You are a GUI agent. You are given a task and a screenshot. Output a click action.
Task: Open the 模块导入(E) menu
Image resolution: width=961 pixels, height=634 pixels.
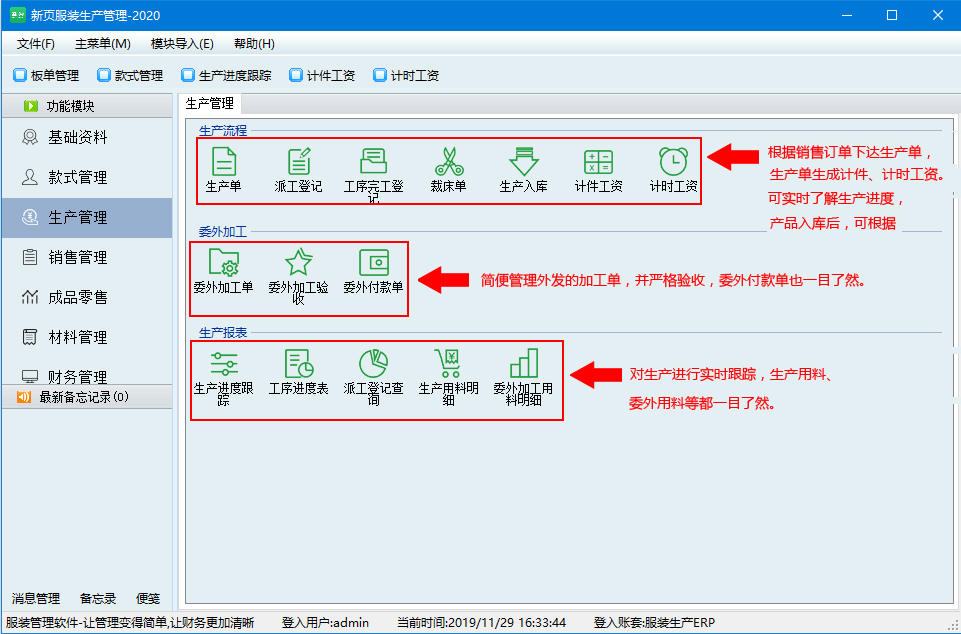coord(182,44)
